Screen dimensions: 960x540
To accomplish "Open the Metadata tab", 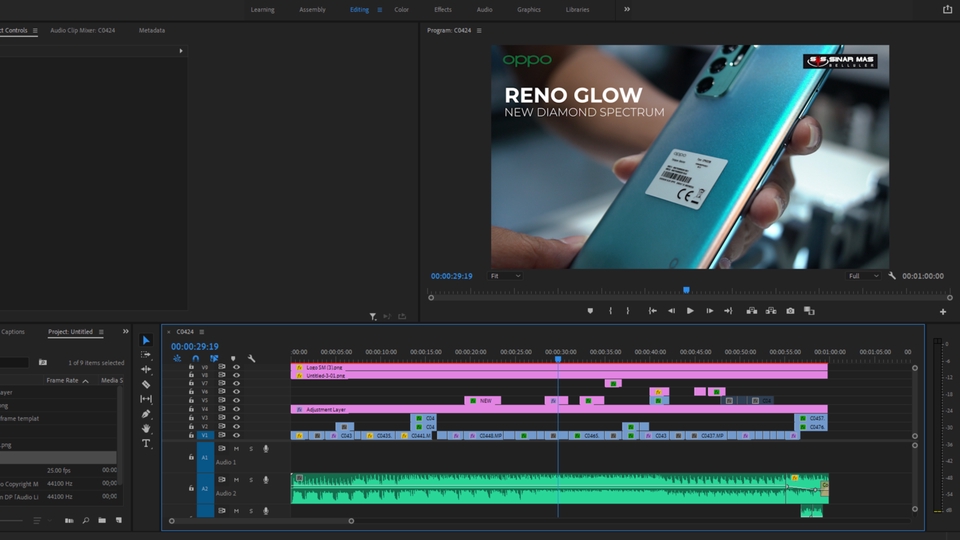I will [152, 31].
